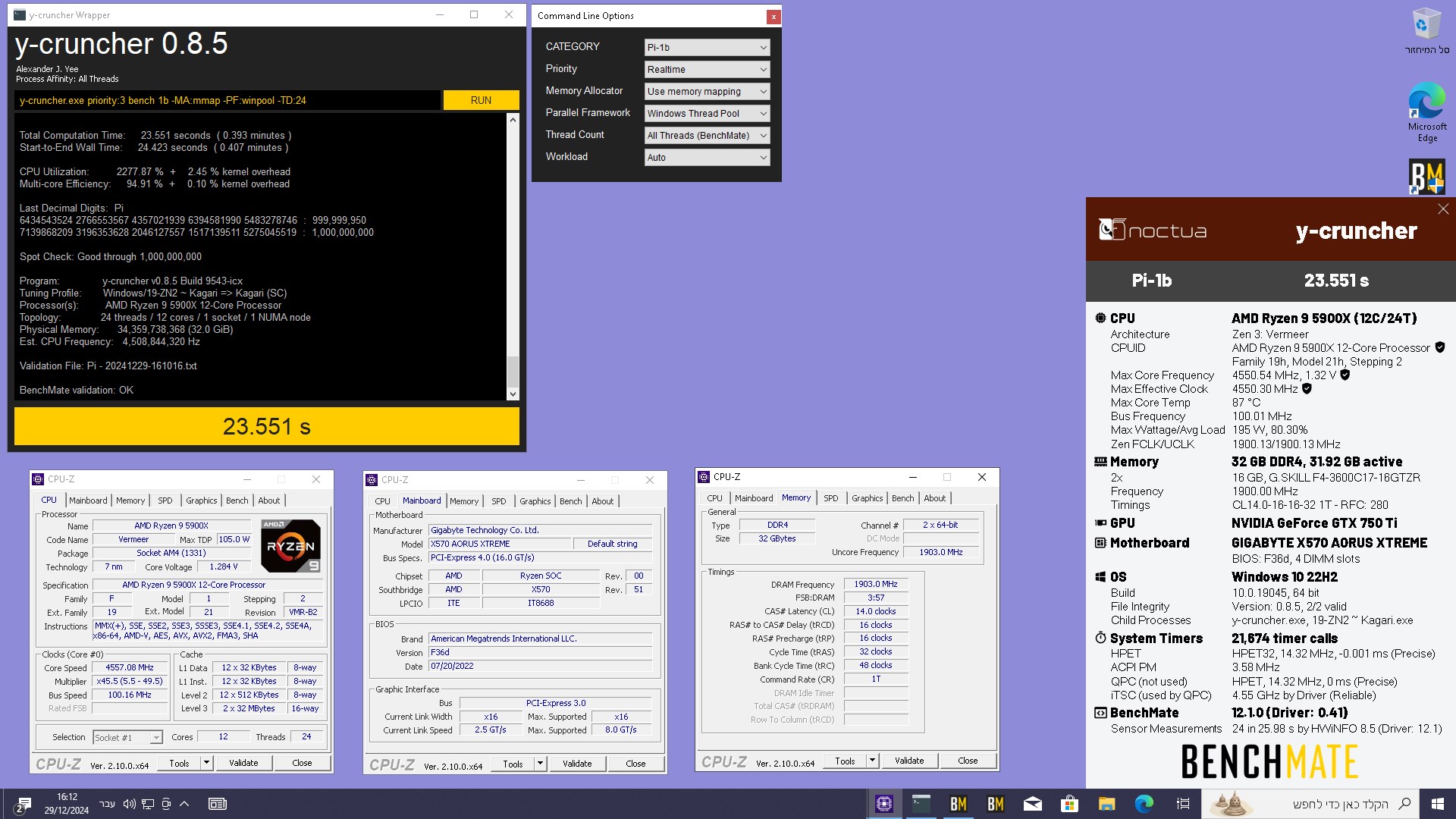Click Tools button in the CPU-Z CPU window
This screenshot has width=1456, height=819.
point(179,763)
